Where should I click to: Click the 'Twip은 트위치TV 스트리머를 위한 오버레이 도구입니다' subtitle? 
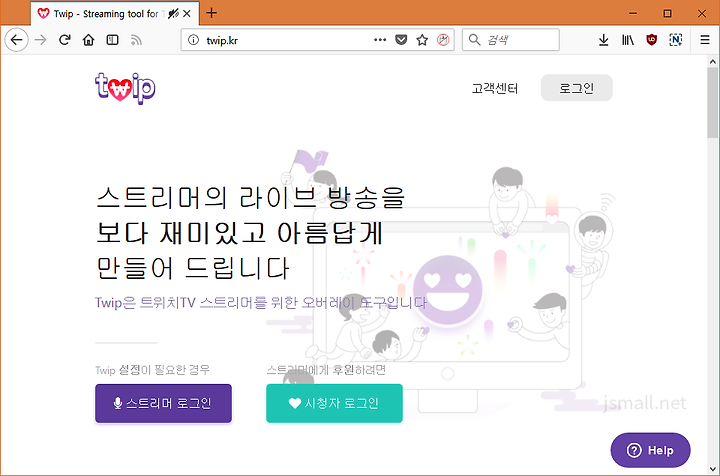(x=261, y=302)
